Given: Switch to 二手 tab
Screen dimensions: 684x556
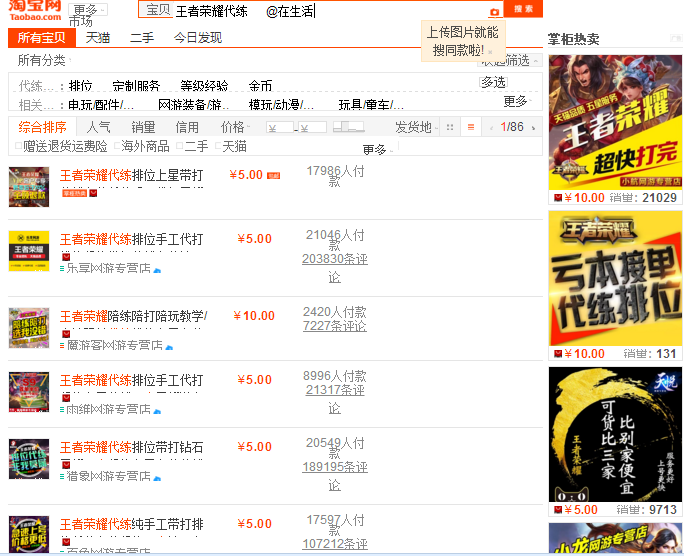Looking at the screenshot, I should click(142, 38).
